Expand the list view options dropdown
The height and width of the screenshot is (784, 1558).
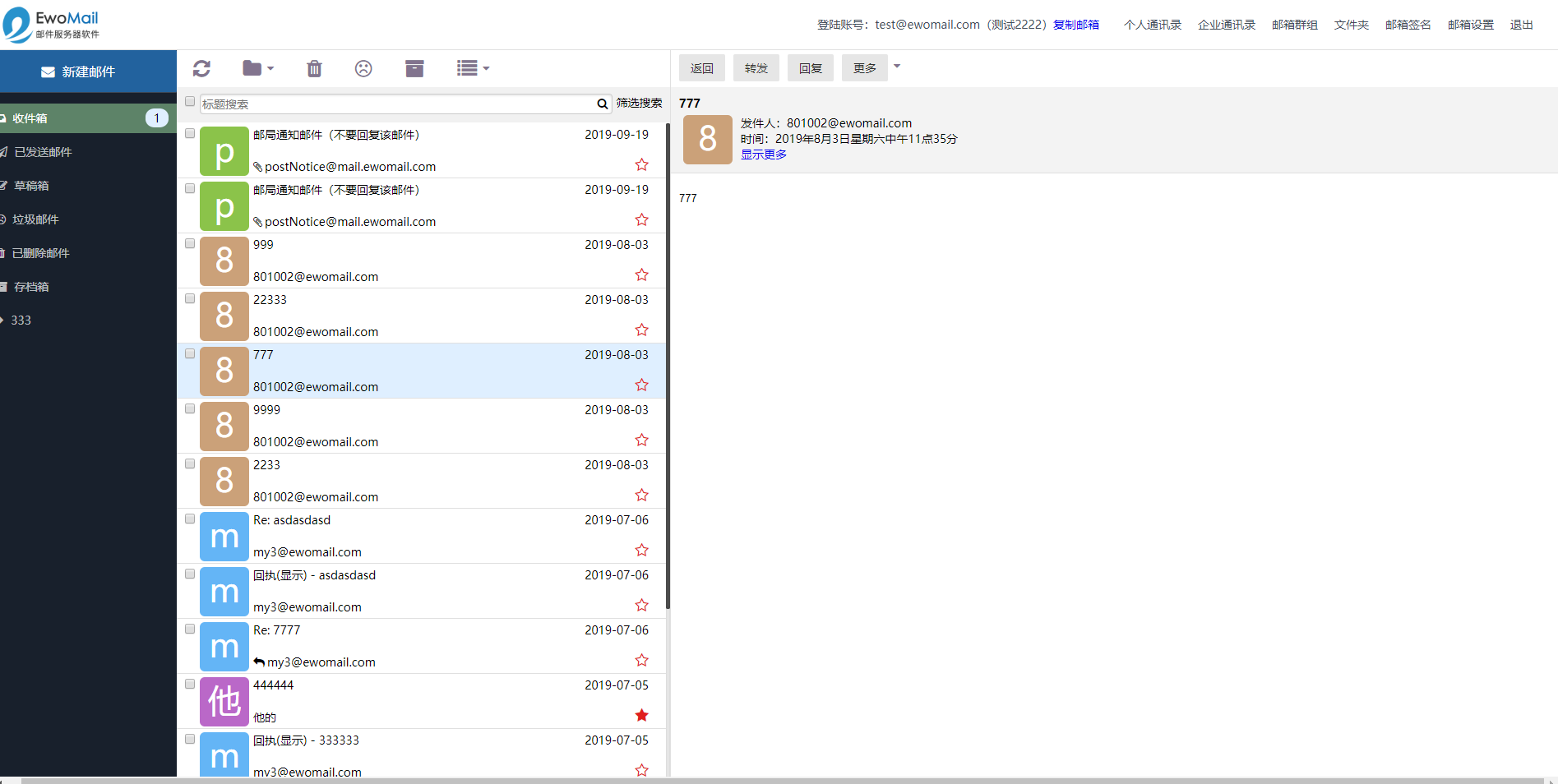click(473, 68)
